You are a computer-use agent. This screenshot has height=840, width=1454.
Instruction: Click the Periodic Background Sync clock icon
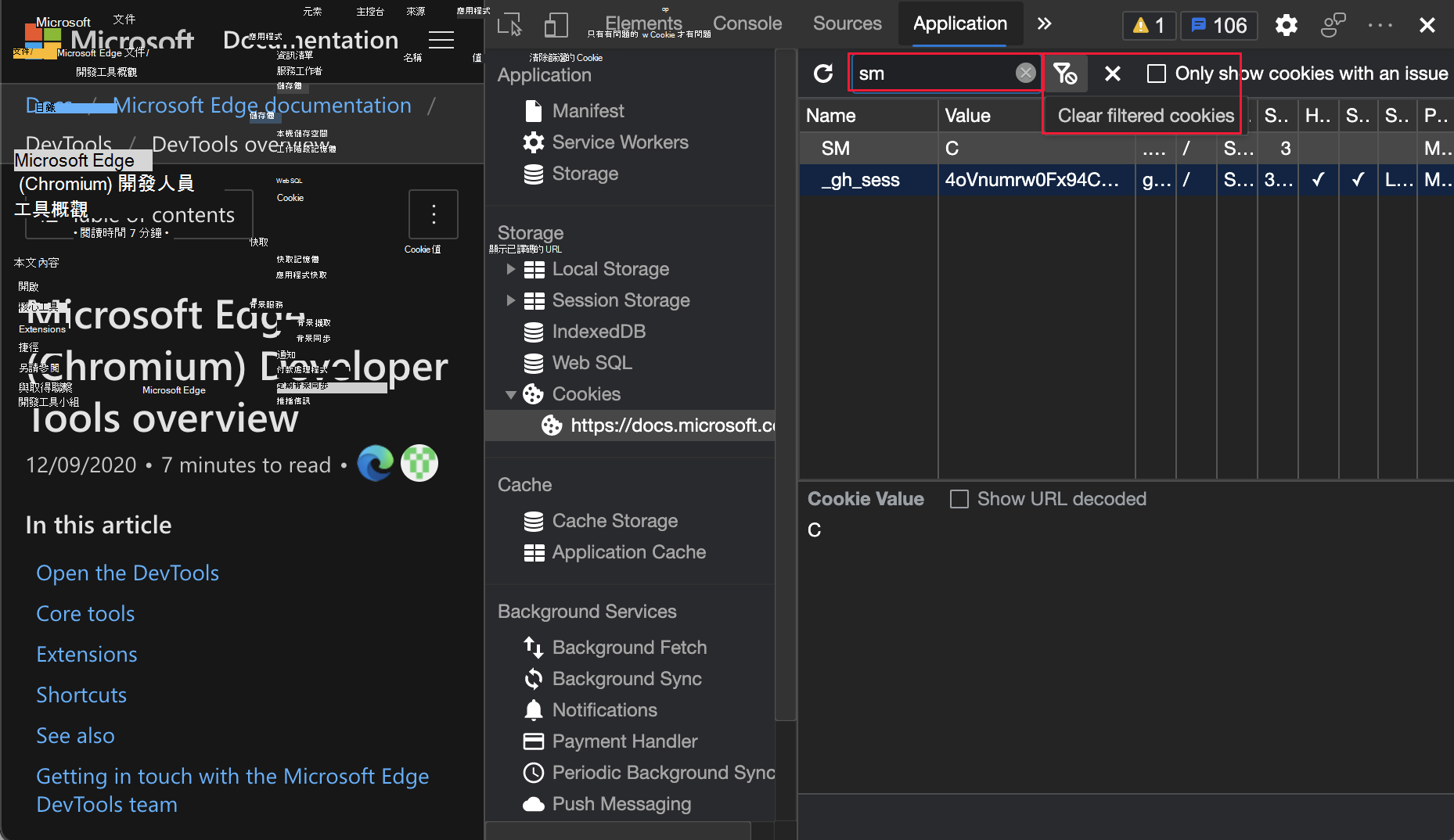pyautogui.click(x=534, y=773)
